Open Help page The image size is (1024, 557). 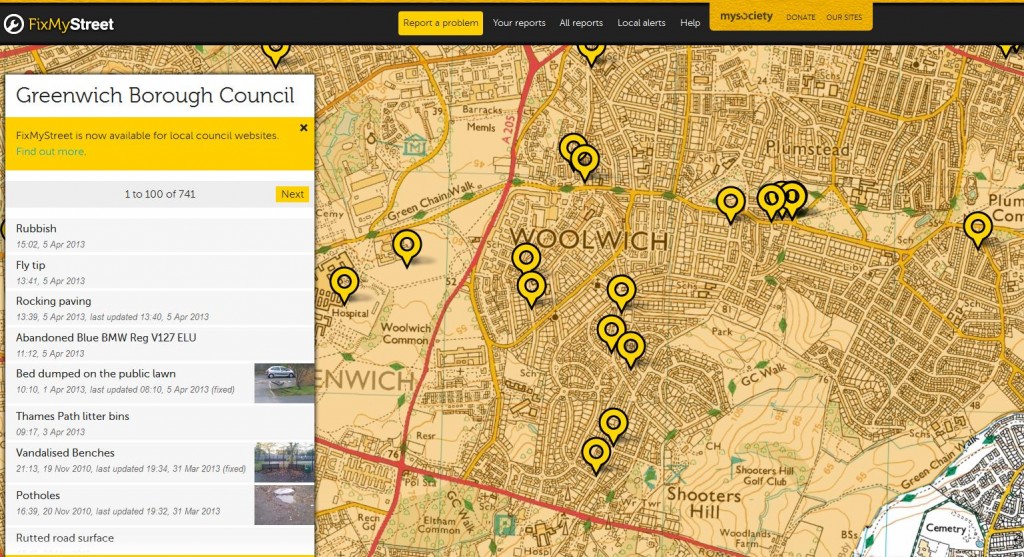(x=690, y=23)
